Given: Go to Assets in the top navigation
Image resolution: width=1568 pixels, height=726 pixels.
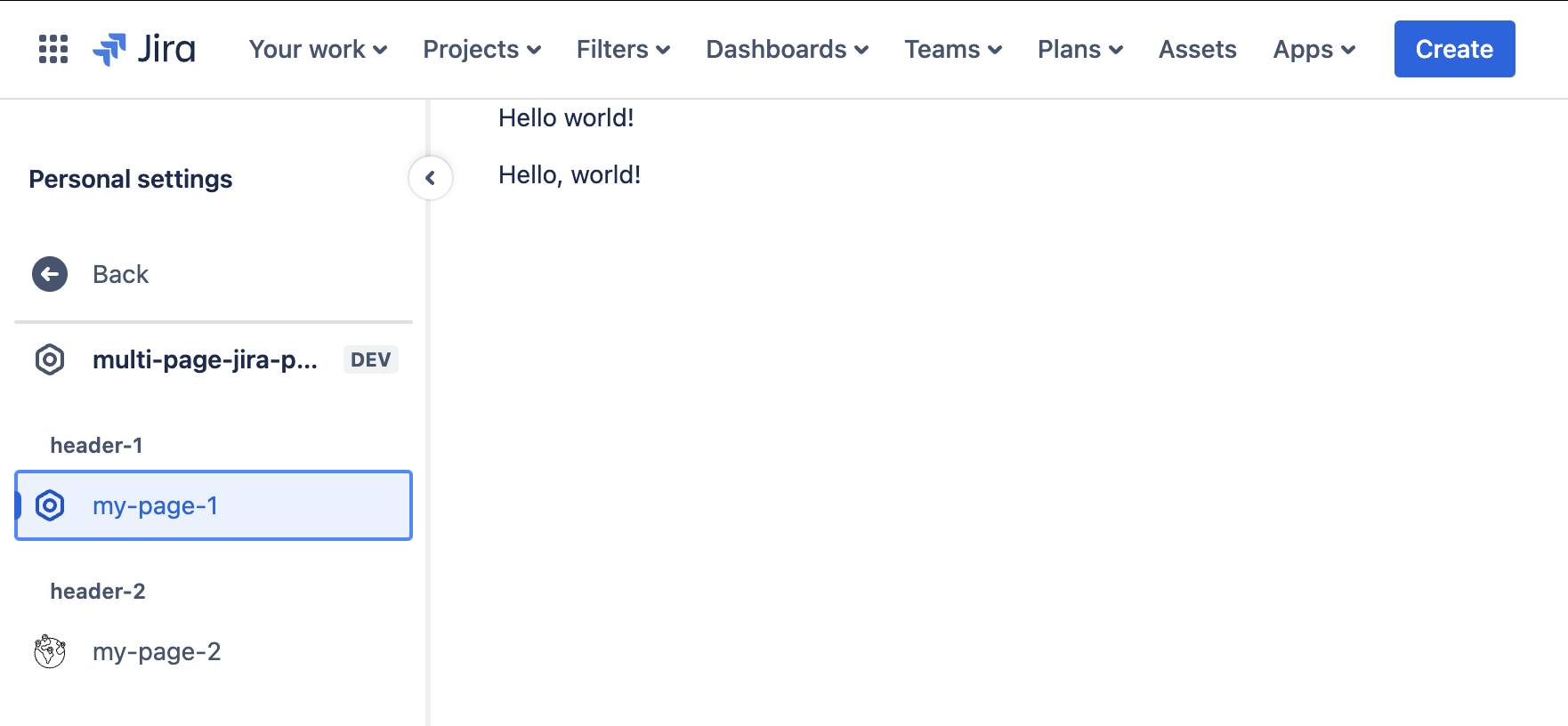Looking at the screenshot, I should click(x=1198, y=49).
